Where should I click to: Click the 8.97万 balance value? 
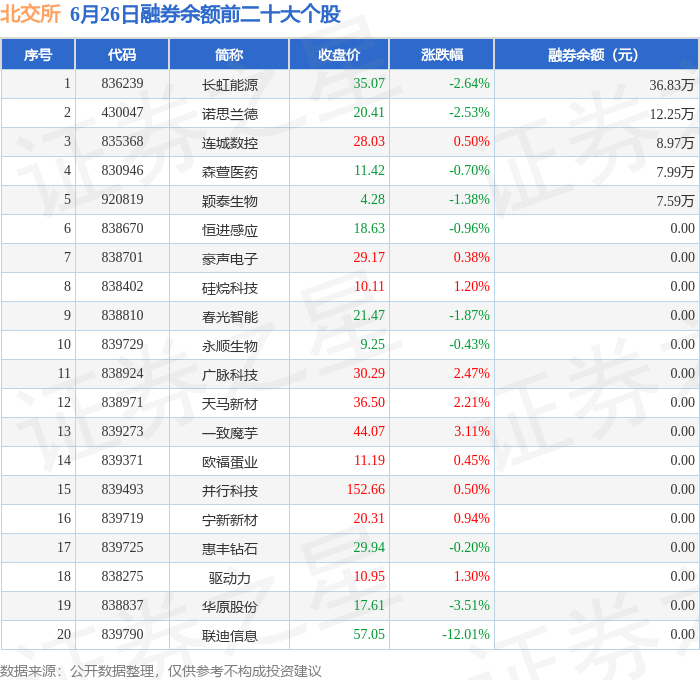675,142
